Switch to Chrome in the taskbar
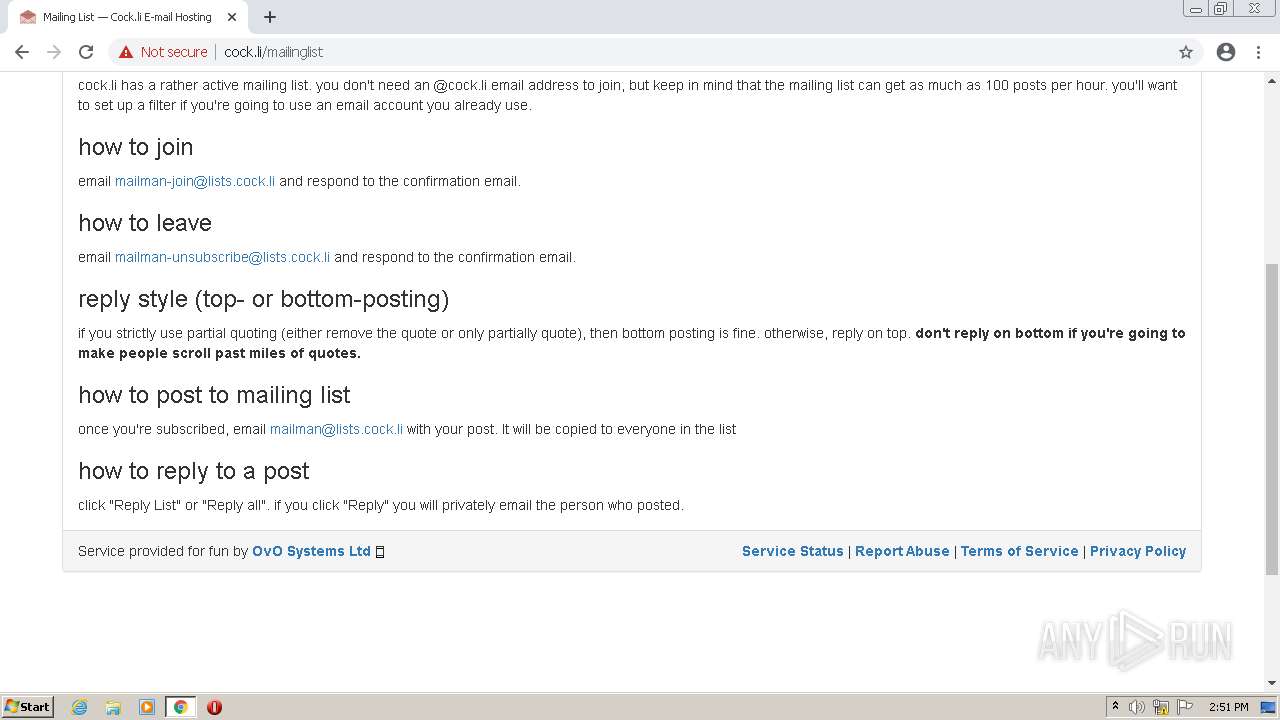The image size is (1280, 720). click(x=180, y=707)
